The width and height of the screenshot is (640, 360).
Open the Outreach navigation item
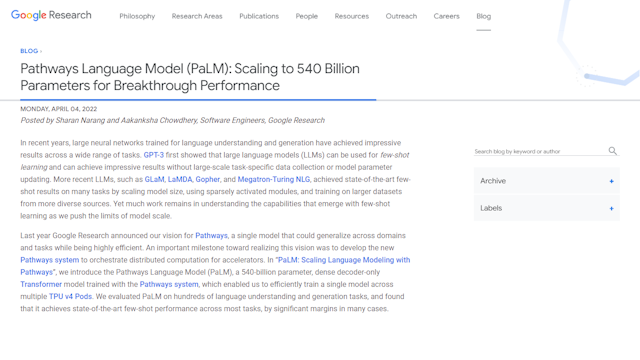401,16
